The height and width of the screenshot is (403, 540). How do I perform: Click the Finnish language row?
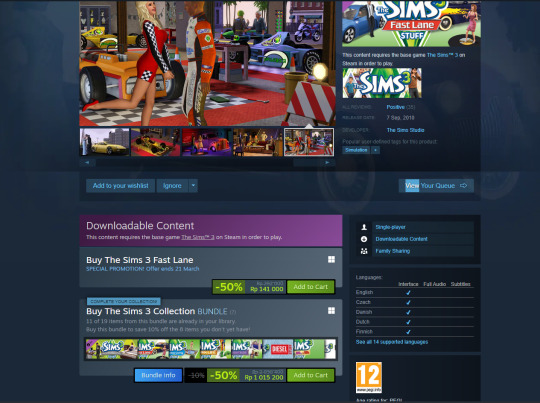[x=415, y=332]
